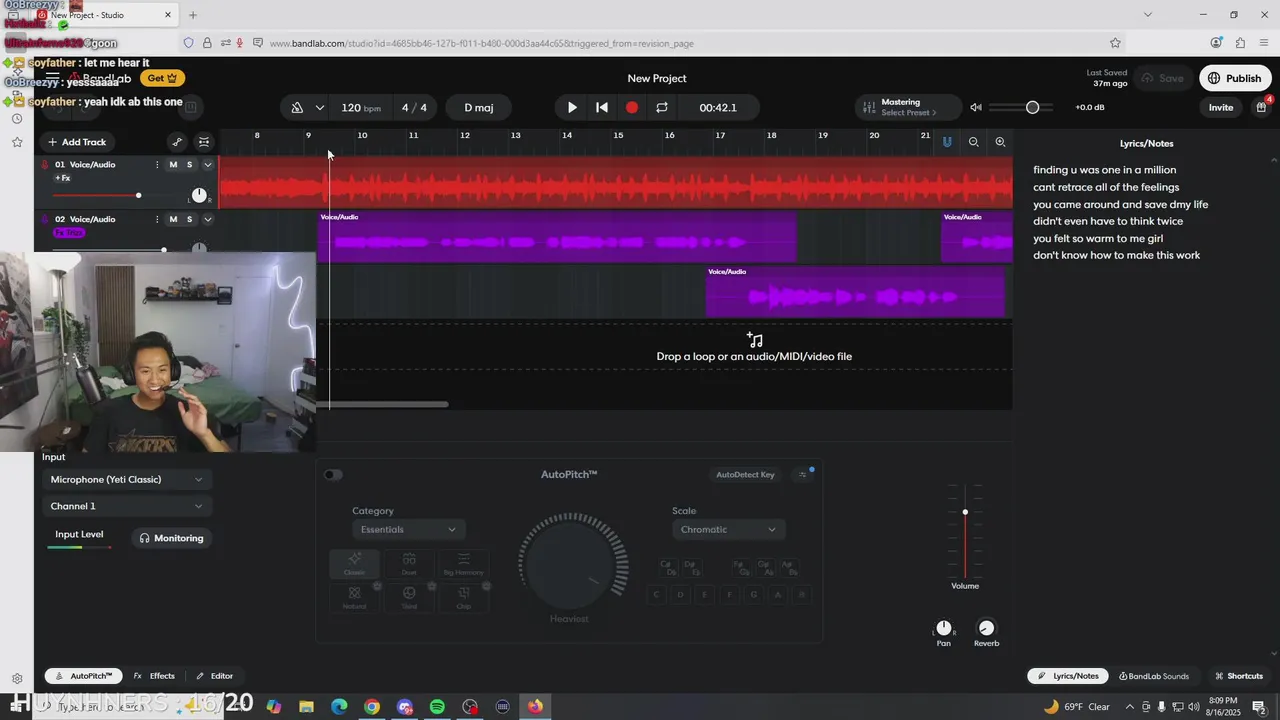1280x720 pixels.
Task: Open Chrome from the taskbar
Action: 372,707
